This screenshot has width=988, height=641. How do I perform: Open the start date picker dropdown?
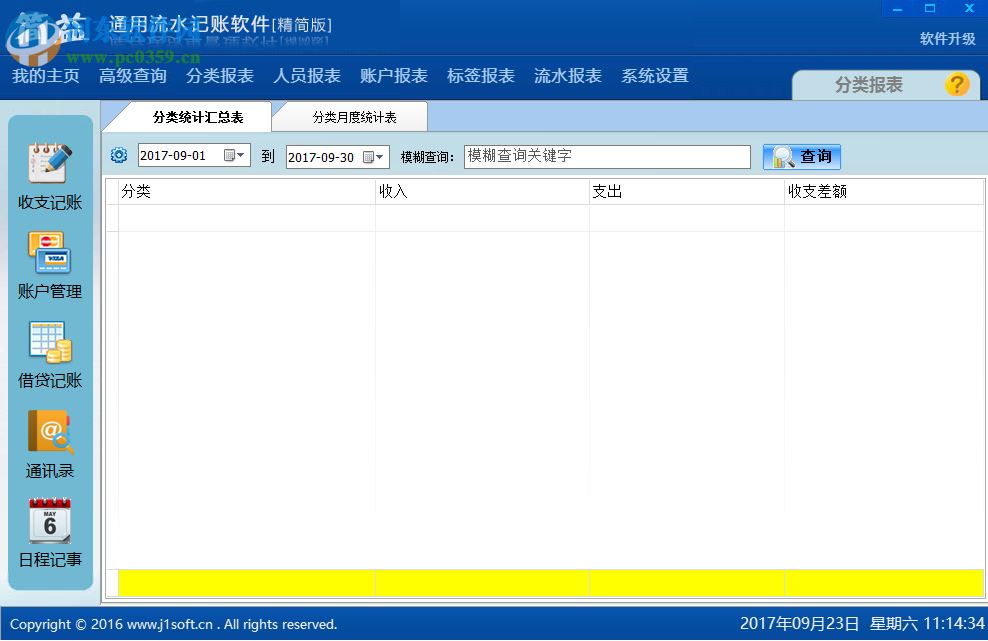pos(240,155)
